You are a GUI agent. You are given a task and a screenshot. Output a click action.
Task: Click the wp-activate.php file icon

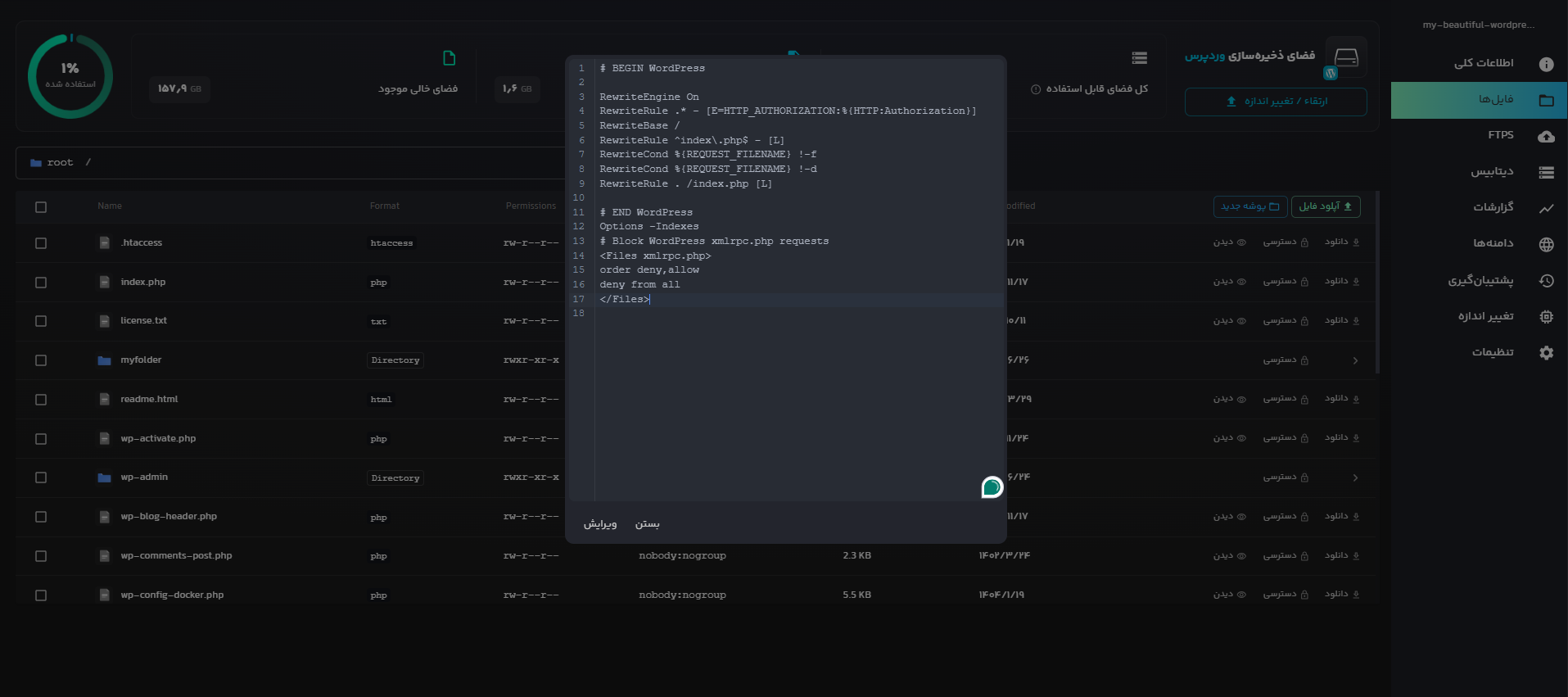[104, 438]
